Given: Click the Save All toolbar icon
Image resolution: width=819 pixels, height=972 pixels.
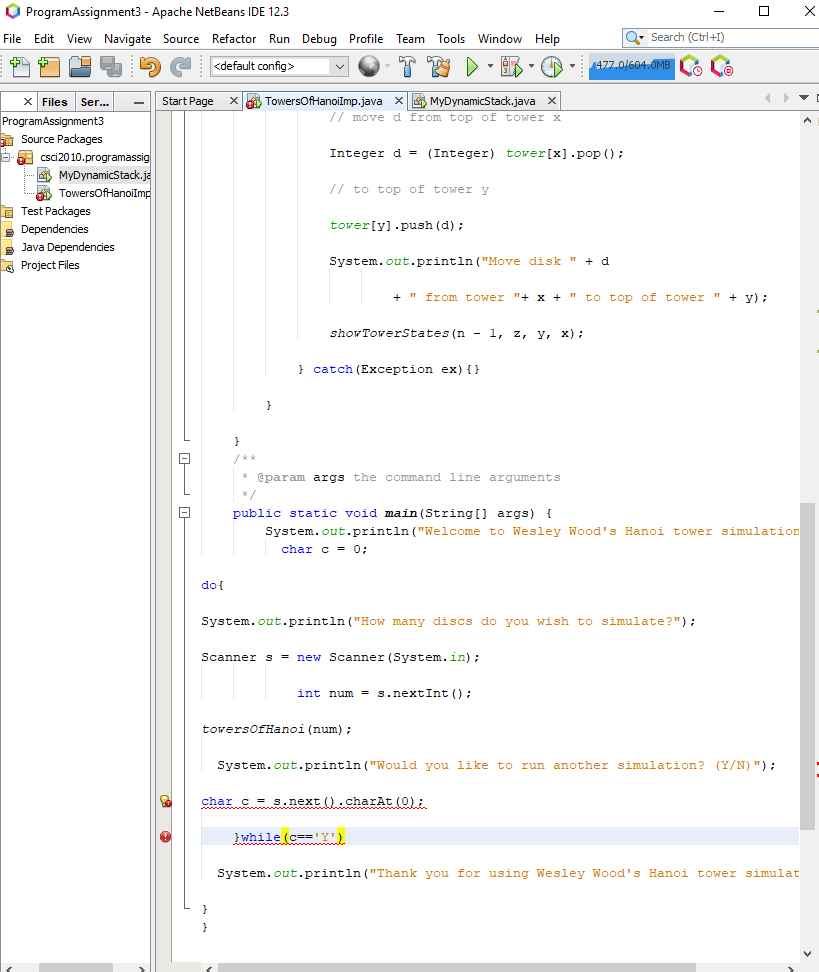Looking at the screenshot, I should (x=111, y=66).
